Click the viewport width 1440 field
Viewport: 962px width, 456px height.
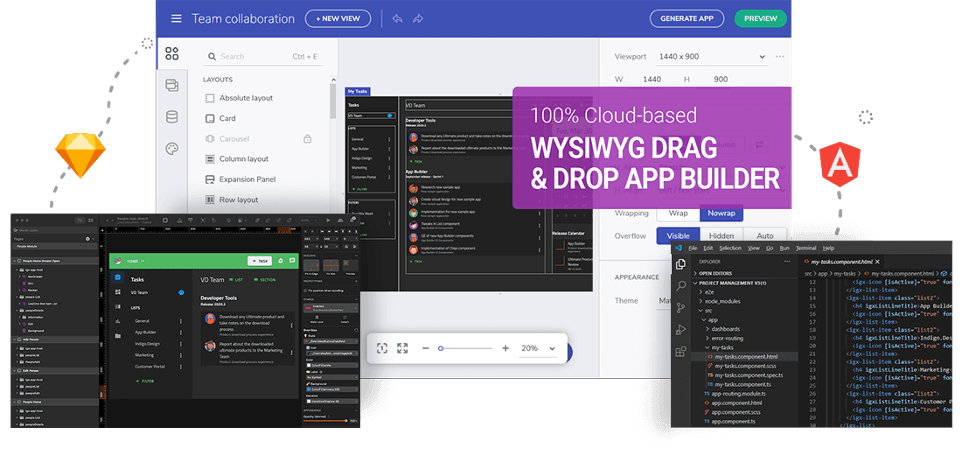652,79
